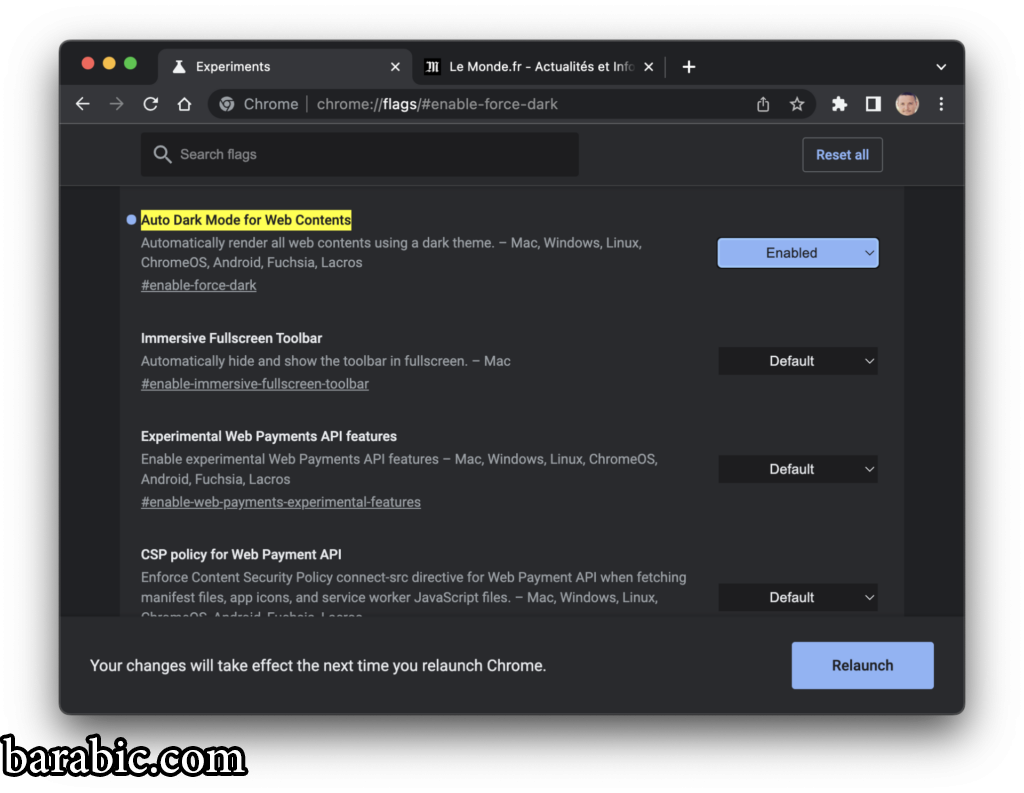Open Auto Dark Mode Enabled dropdown
This screenshot has width=1024, height=793.
point(798,253)
